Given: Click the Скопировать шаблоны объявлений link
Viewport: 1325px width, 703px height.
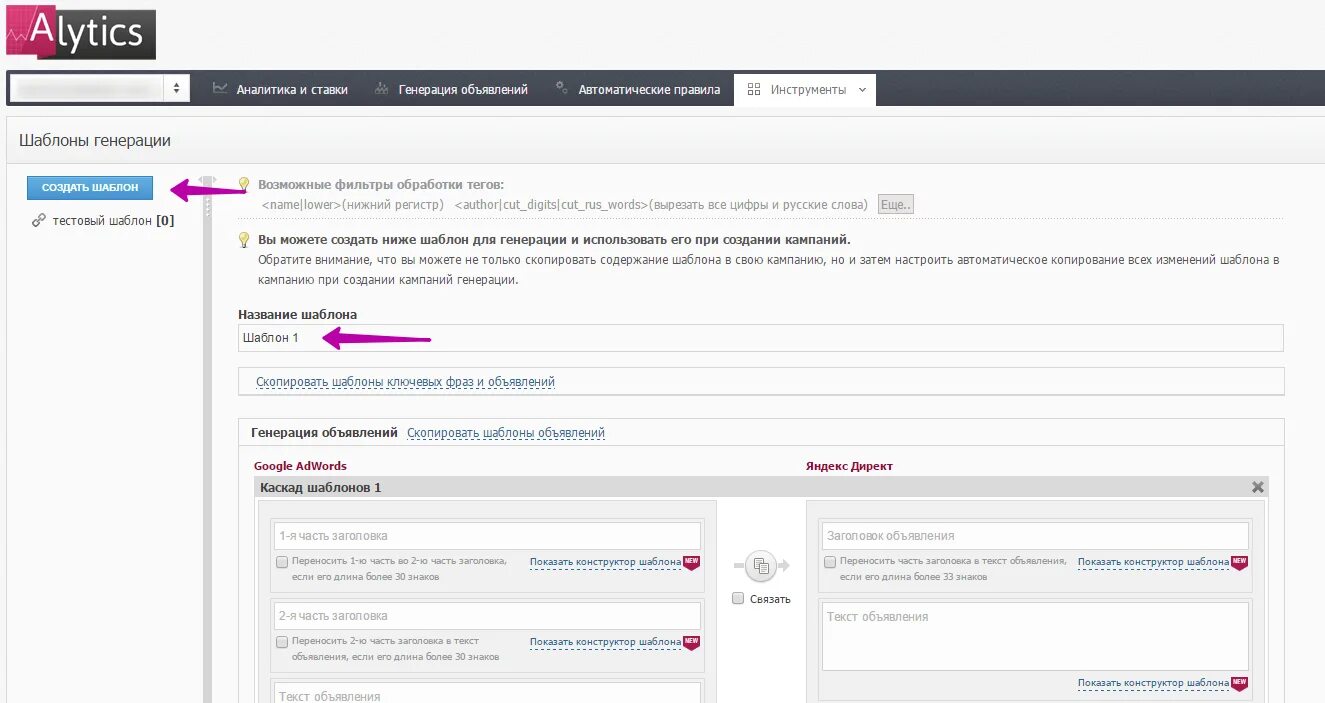Looking at the screenshot, I should pos(506,433).
